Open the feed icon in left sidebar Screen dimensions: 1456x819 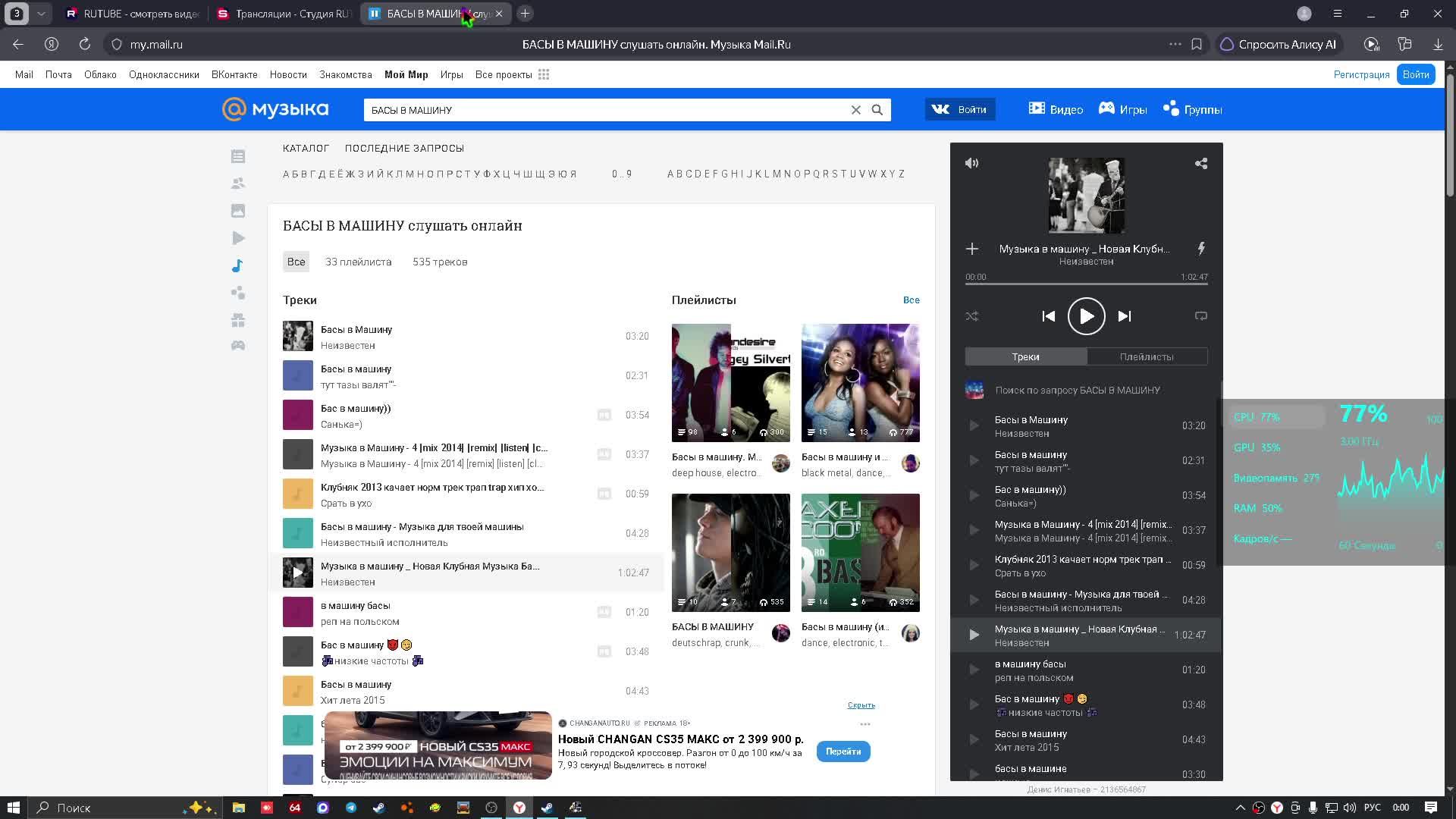(238, 156)
